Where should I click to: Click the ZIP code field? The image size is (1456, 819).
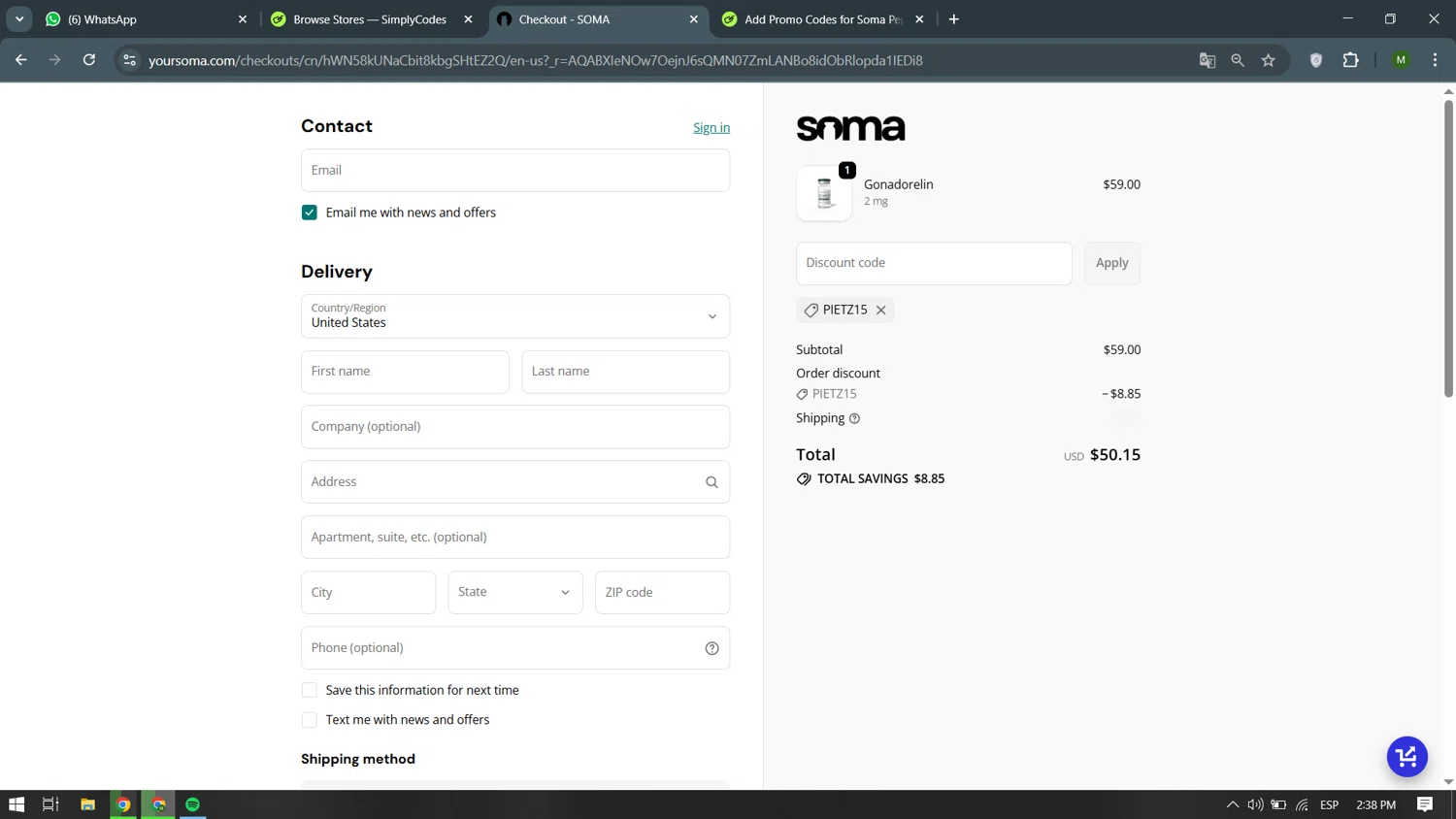click(662, 593)
